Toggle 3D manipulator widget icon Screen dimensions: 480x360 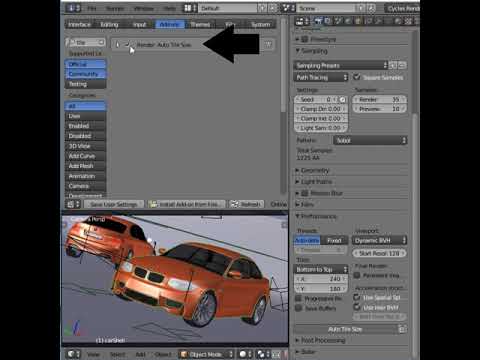[277, 354]
